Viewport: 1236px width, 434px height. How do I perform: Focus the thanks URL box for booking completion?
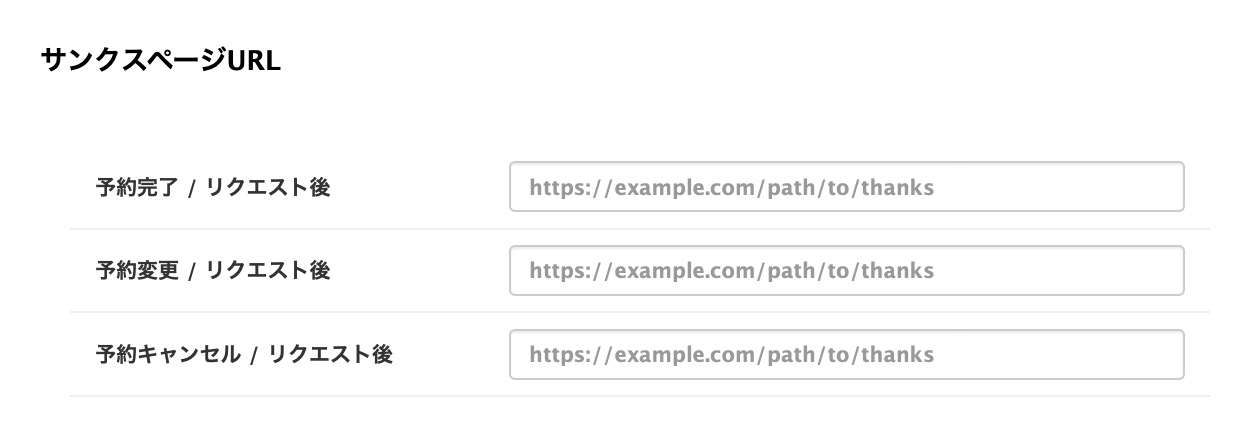tap(846, 187)
